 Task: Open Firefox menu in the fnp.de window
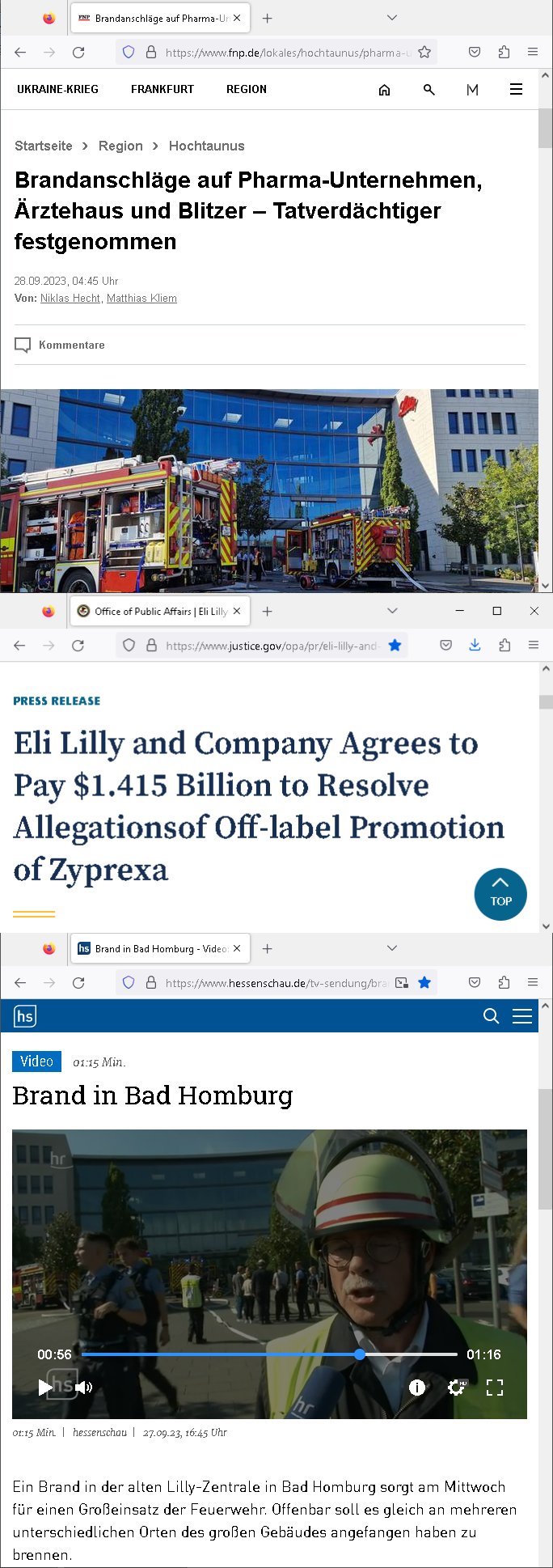[x=533, y=53]
